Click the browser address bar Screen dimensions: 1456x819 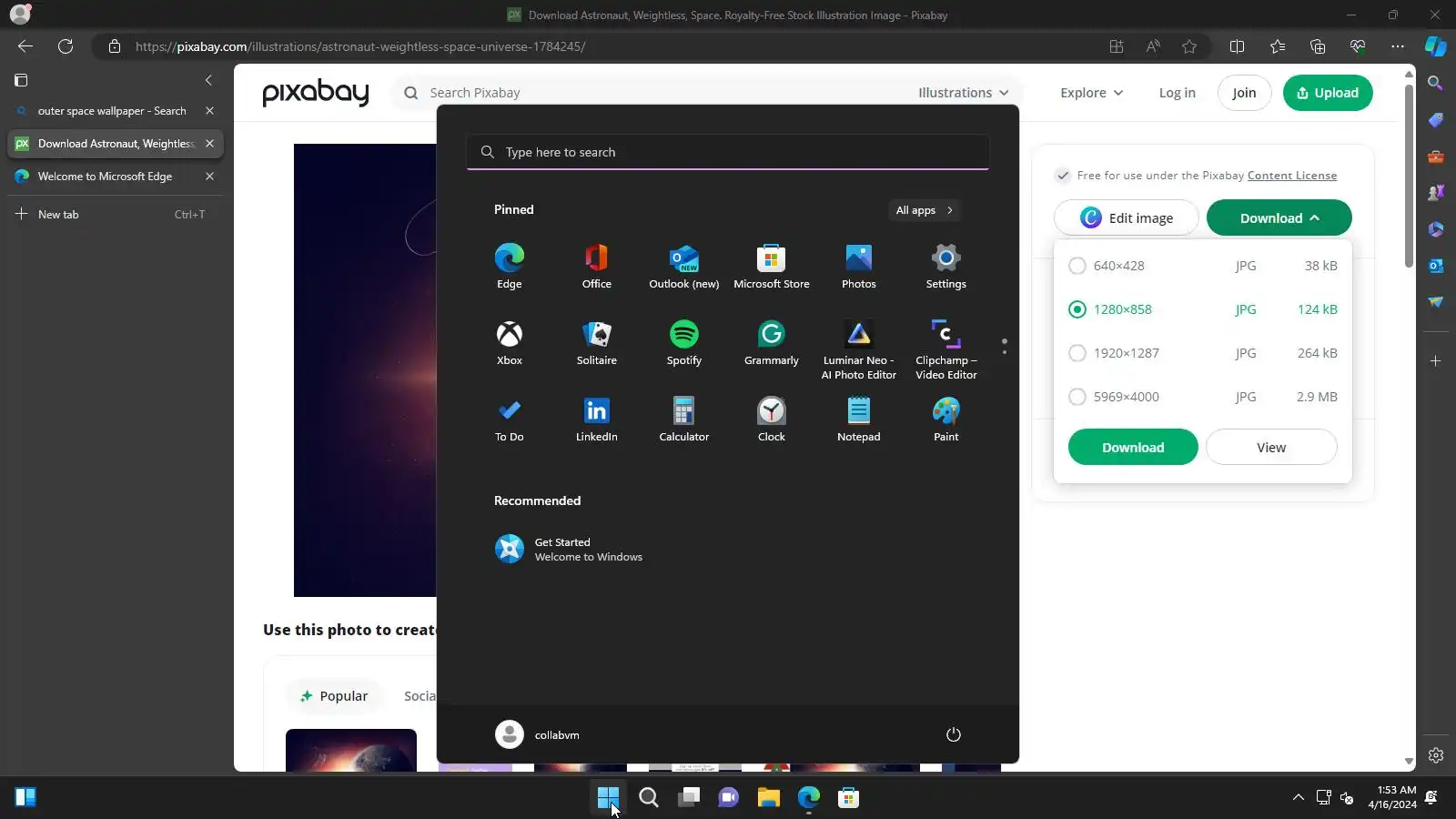601,46
